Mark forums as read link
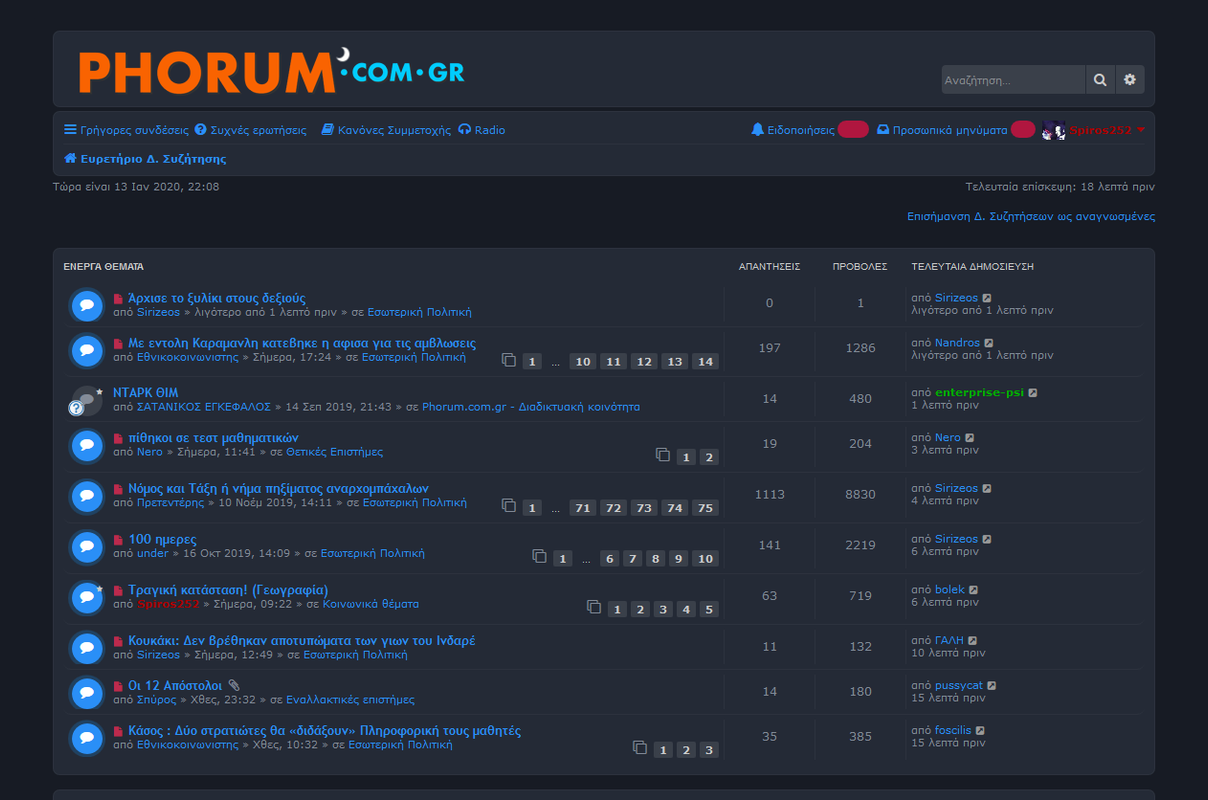This screenshot has height=800, width=1208. pos(1031,216)
